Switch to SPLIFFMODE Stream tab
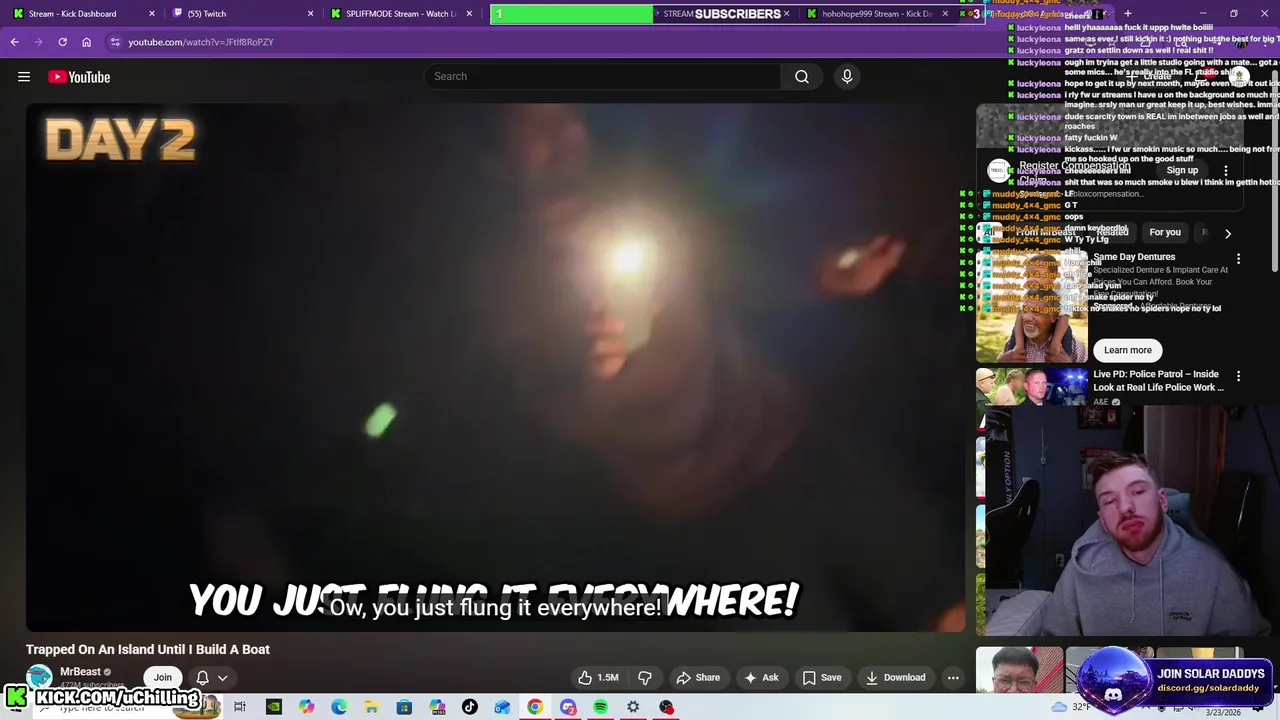 pos(400,14)
